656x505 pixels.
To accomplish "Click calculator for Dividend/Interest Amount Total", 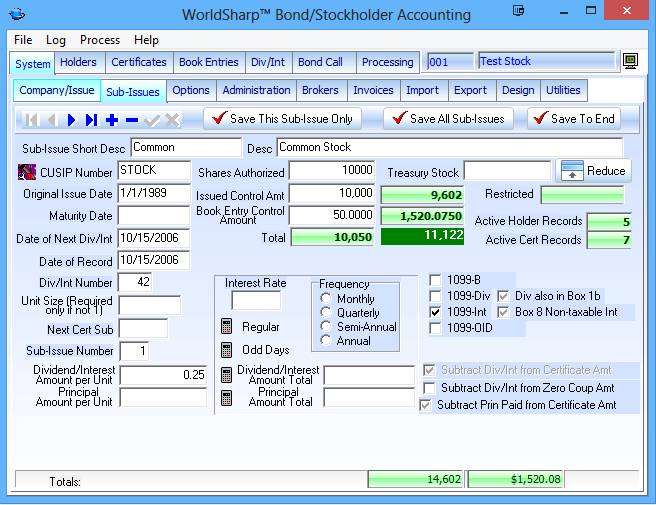I will tap(227, 375).
